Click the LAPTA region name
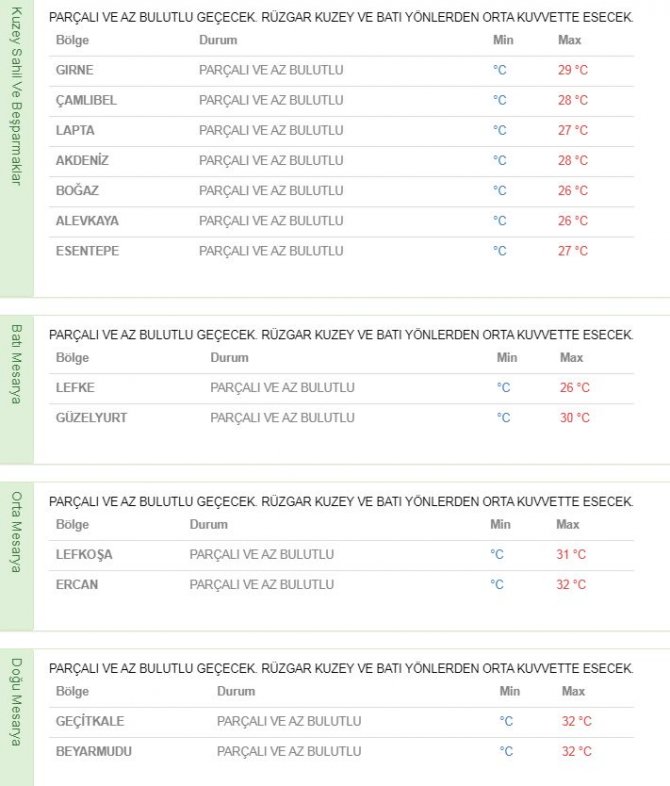The height and width of the screenshot is (786, 670). (76, 130)
